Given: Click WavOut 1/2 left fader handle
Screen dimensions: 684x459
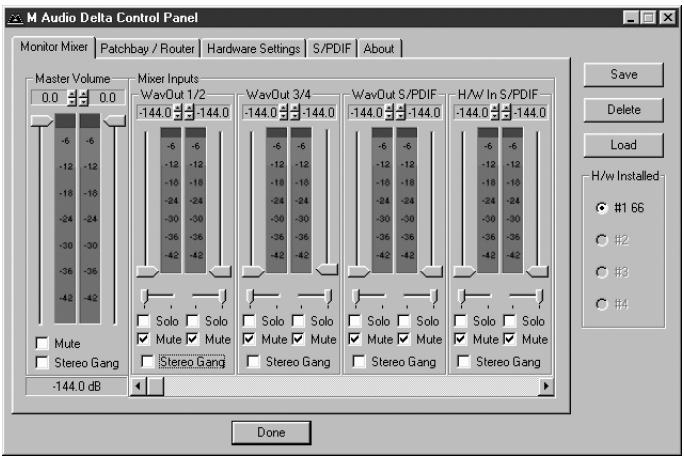Looking at the screenshot, I should point(147,271).
